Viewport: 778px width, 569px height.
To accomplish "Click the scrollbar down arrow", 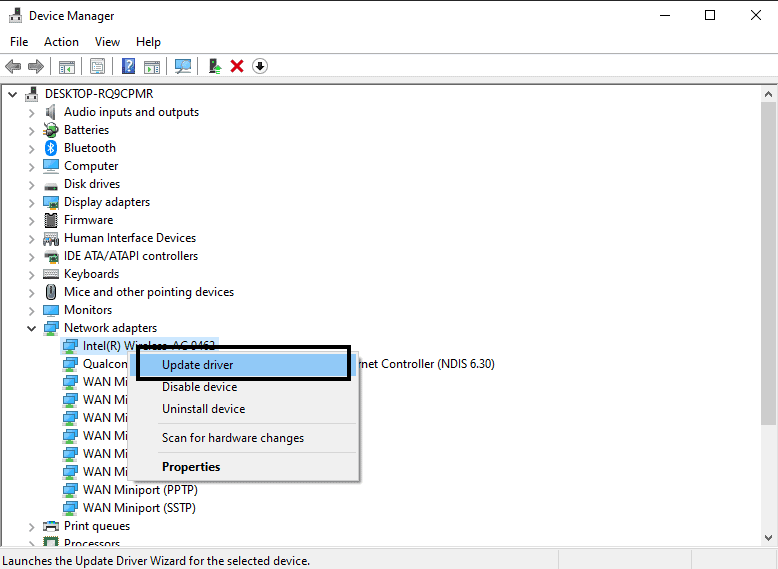I will tap(768, 538).
